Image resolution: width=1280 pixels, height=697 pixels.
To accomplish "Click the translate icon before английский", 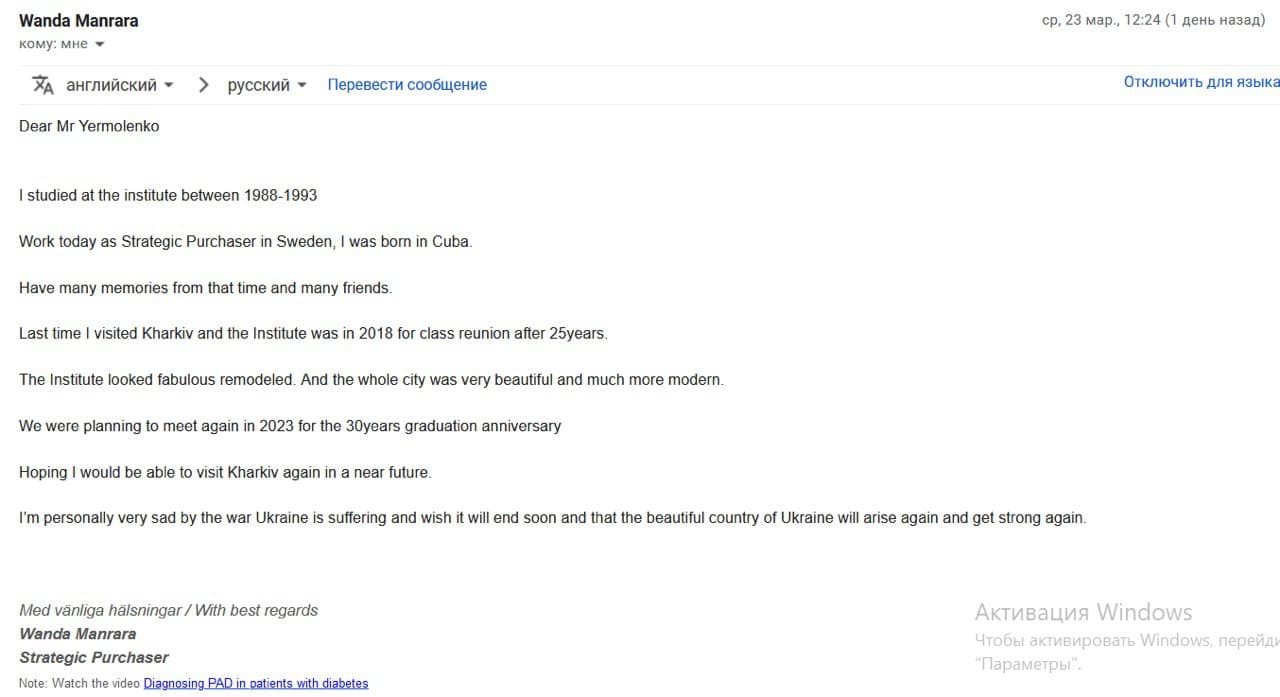I will pos(42,85).
